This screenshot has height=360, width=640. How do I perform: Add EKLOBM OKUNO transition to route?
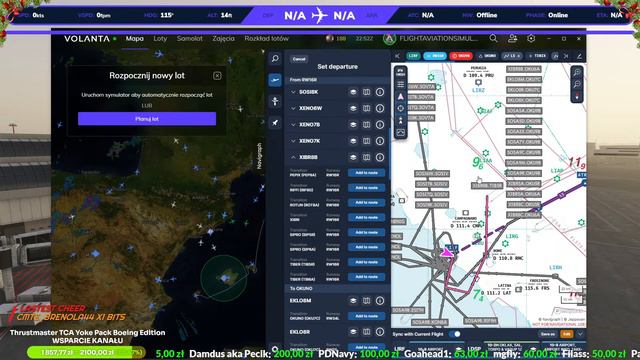pyautogui.click(x=367, y=316)
